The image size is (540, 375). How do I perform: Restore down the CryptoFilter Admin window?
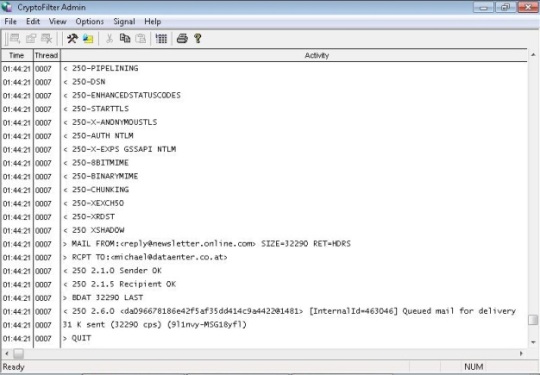(x=505, y=7)
